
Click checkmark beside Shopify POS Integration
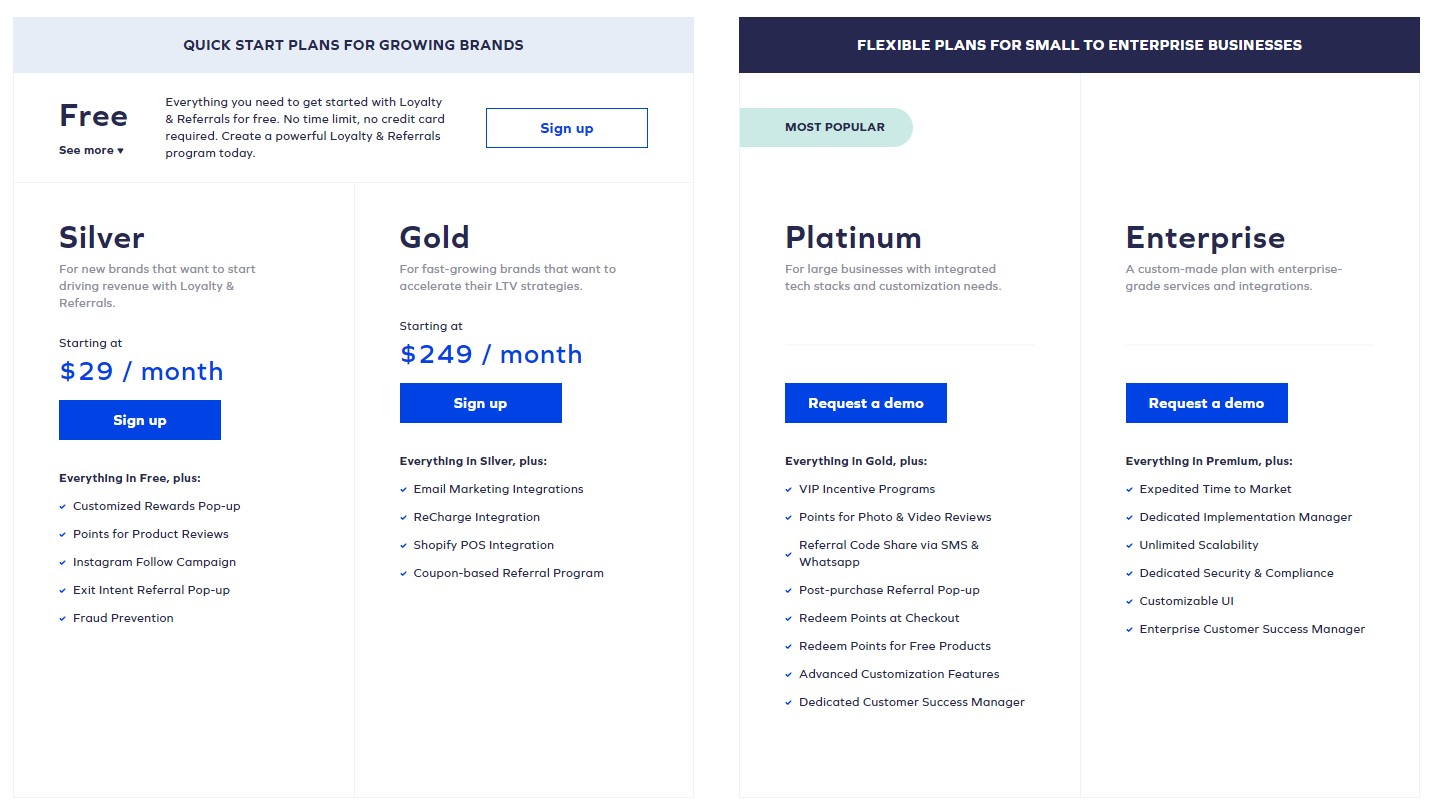(x=404, y=546)
